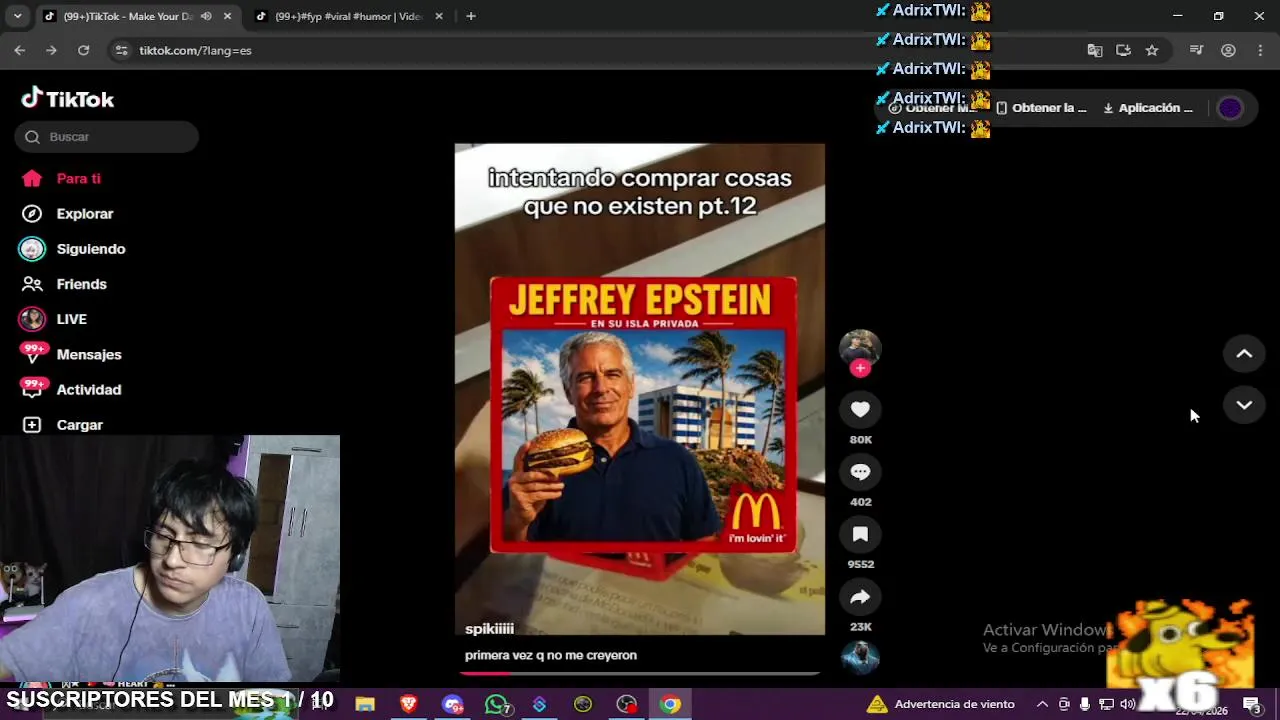Like the video with heart icon
1280x720 pixels.
pos(860,409)
